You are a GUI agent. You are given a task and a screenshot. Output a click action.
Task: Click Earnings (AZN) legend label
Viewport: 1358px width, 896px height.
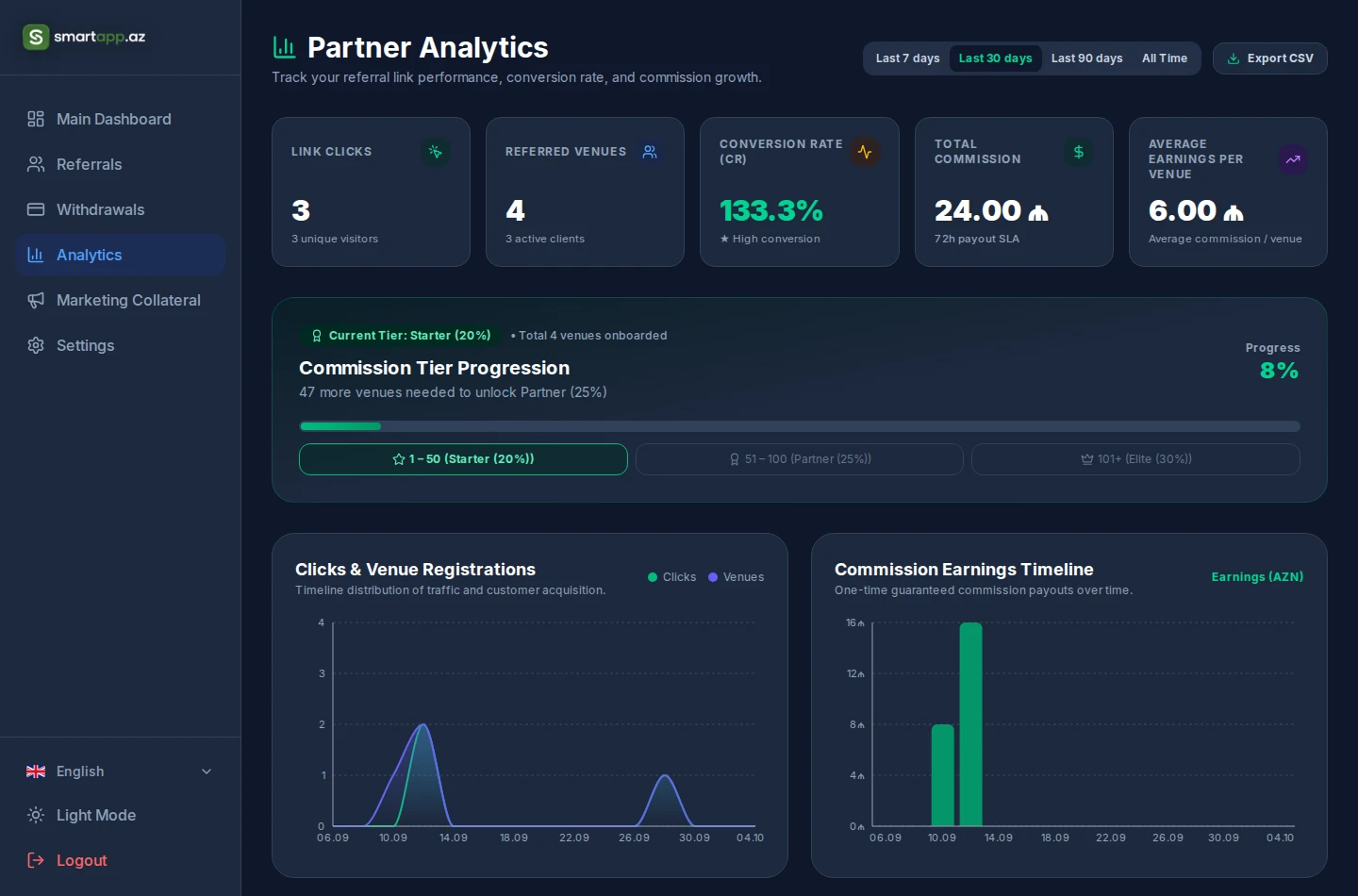tap(1257, 577)
